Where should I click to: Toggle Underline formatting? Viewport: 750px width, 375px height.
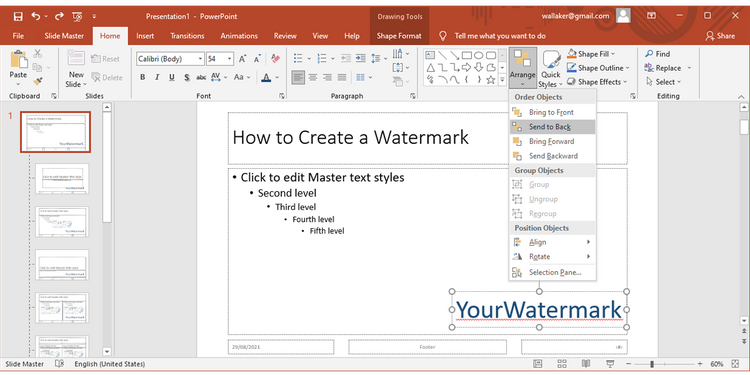172,77
